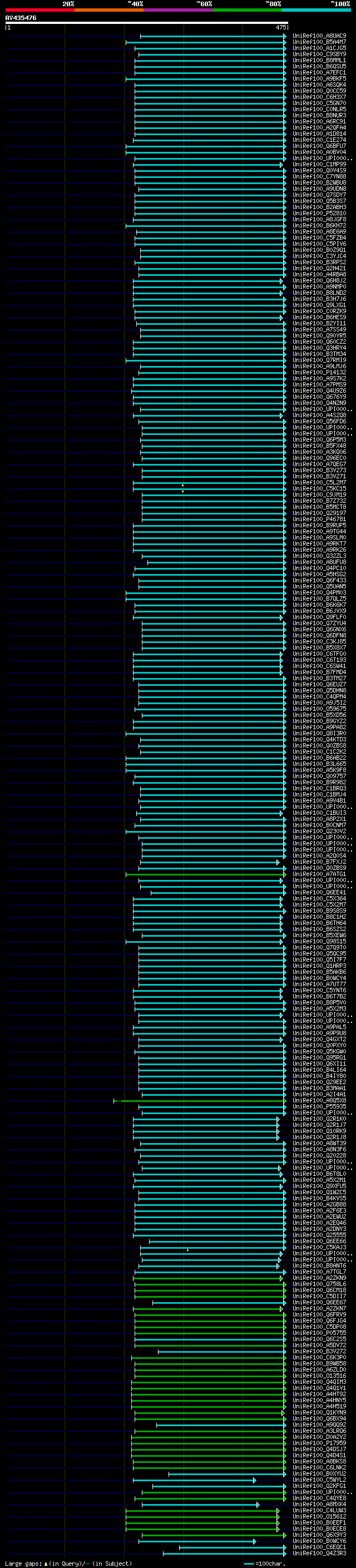Open hit UniRef100_A8UAC9
This screenshot has width=356, height=1568.
coord(319,36)
